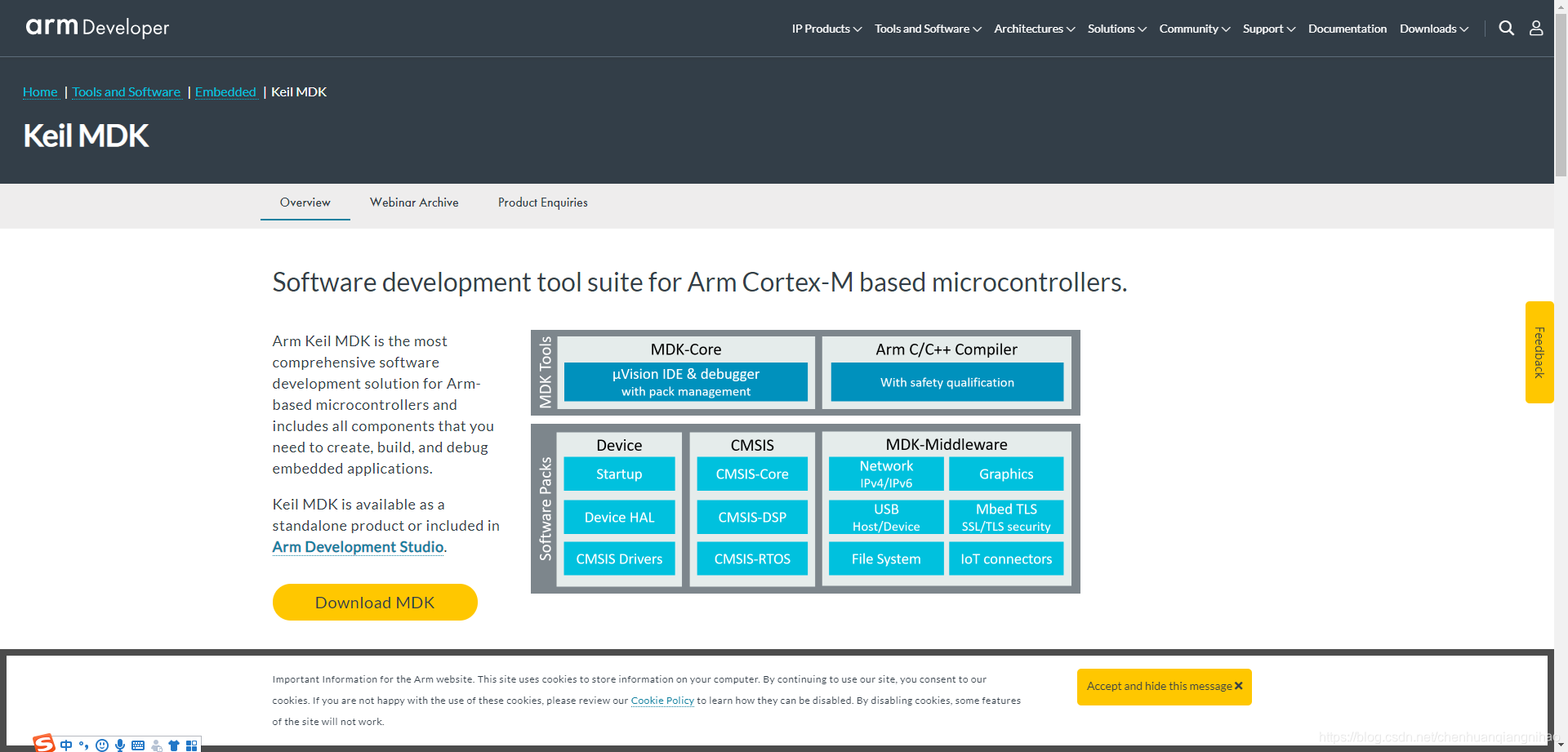The height and width of the screenshot is (752, 1568).
Task: Click the arm Developer logo
Action: (x=97, y=27)
